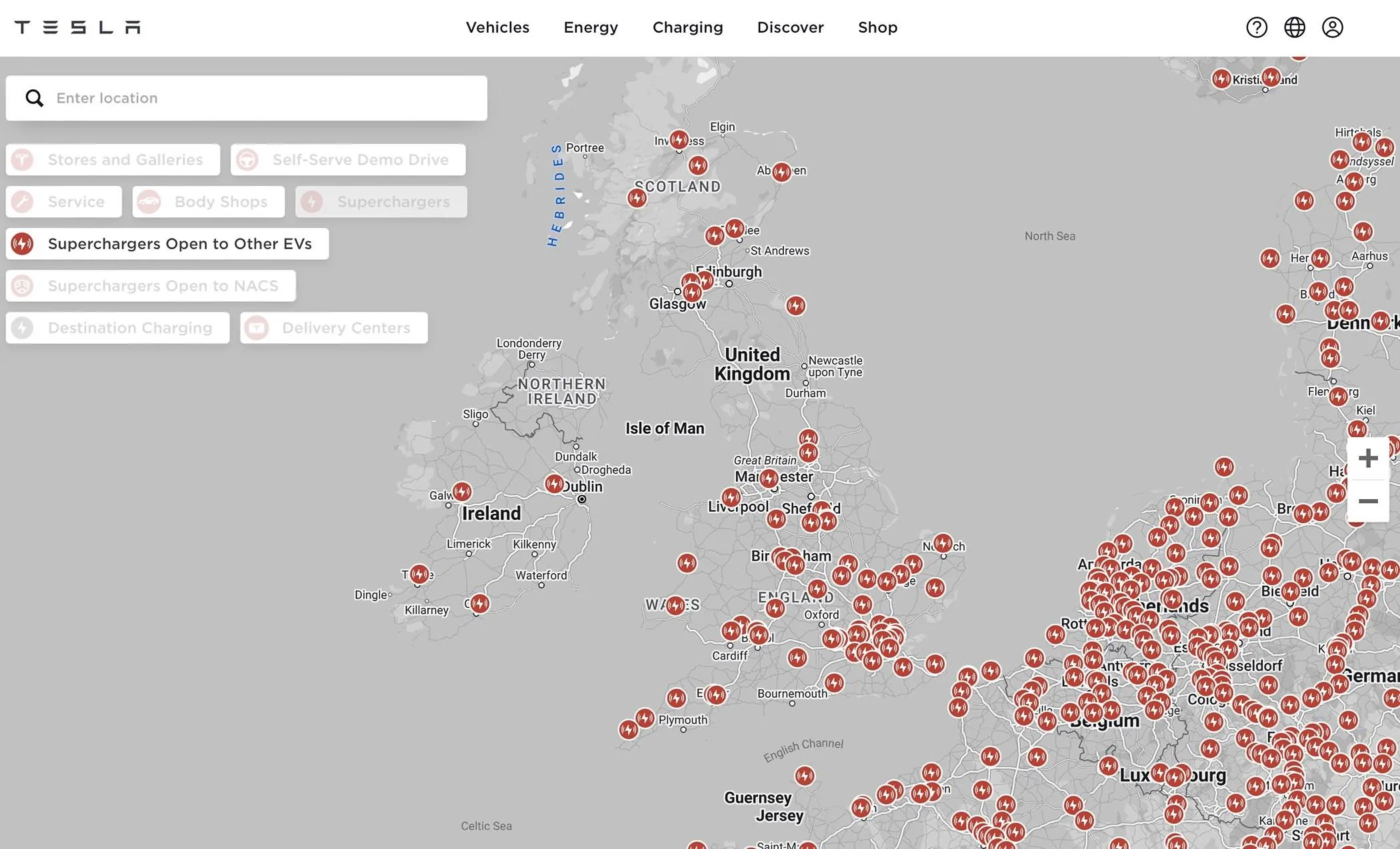
Task: Open the Energy menu
Action: 591,27
